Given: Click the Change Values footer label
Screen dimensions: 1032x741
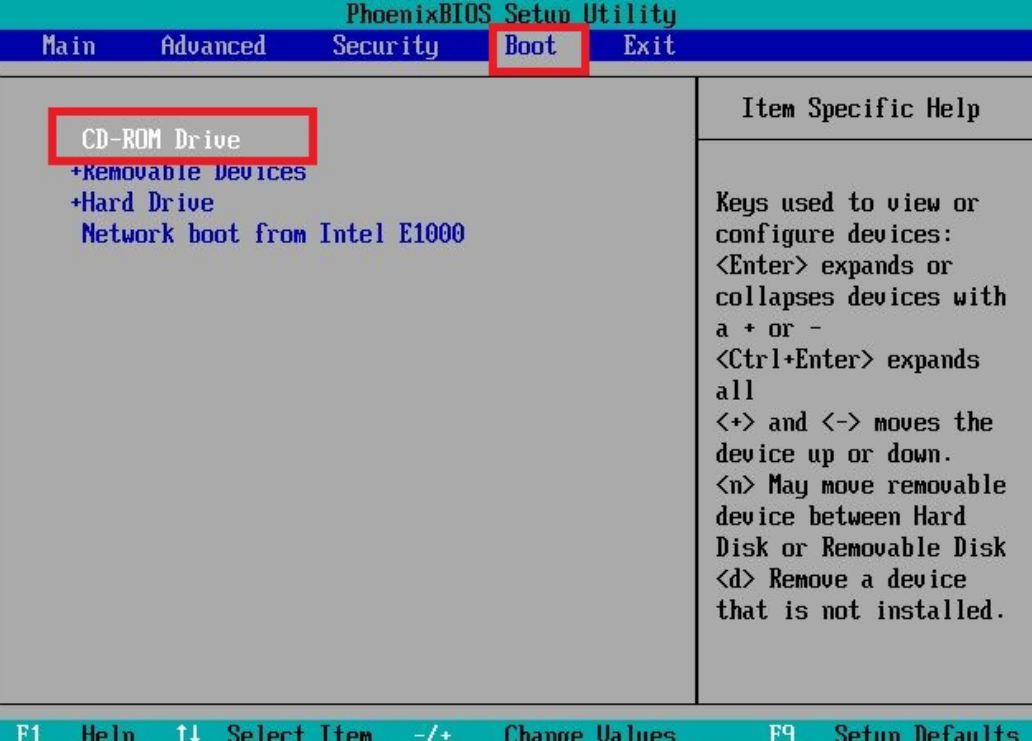Looking at the screenshot, I should click(589, 733).
